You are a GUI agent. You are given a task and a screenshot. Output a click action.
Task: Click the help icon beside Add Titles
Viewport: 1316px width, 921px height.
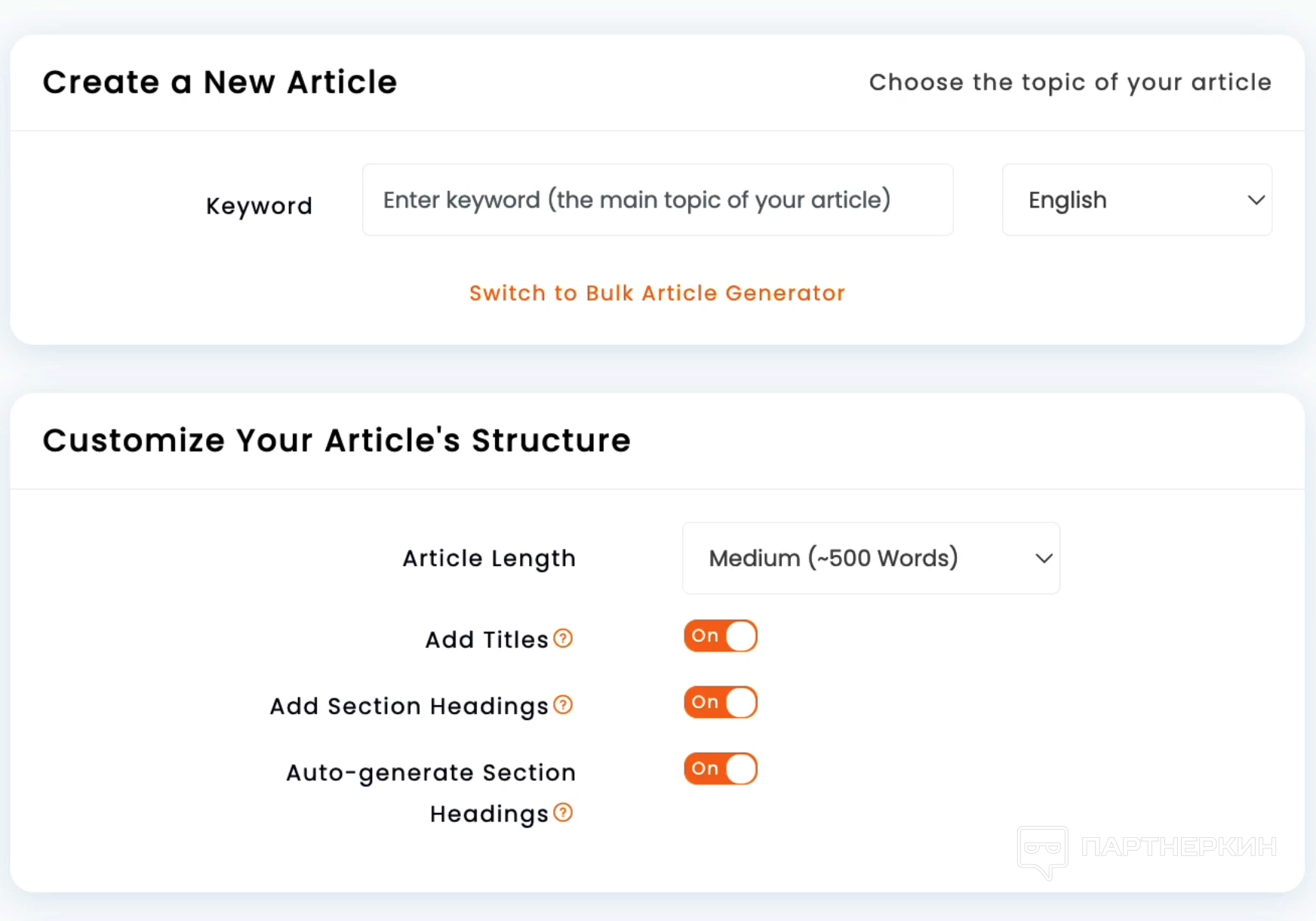563,639
